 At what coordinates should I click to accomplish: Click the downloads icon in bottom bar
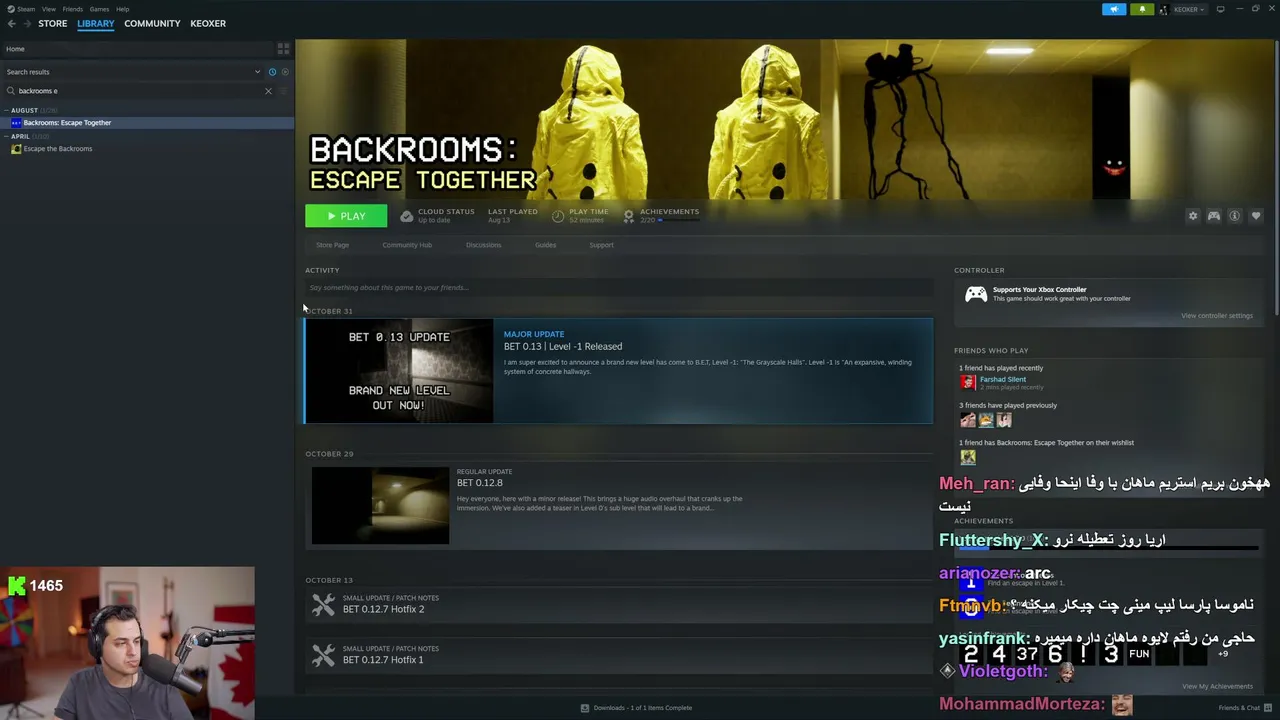[x=585, y=708]
